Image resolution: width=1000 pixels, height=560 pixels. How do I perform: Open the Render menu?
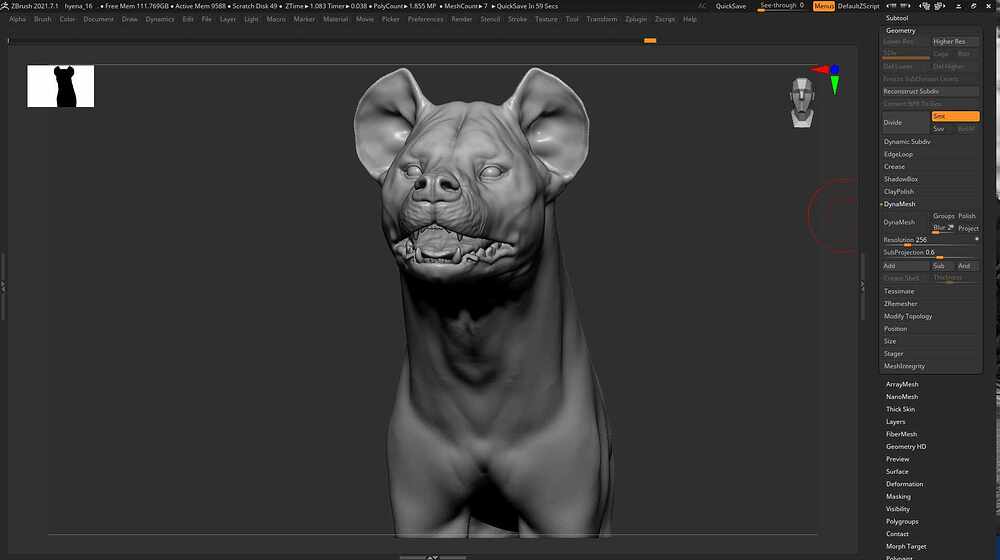click(462, 19)
